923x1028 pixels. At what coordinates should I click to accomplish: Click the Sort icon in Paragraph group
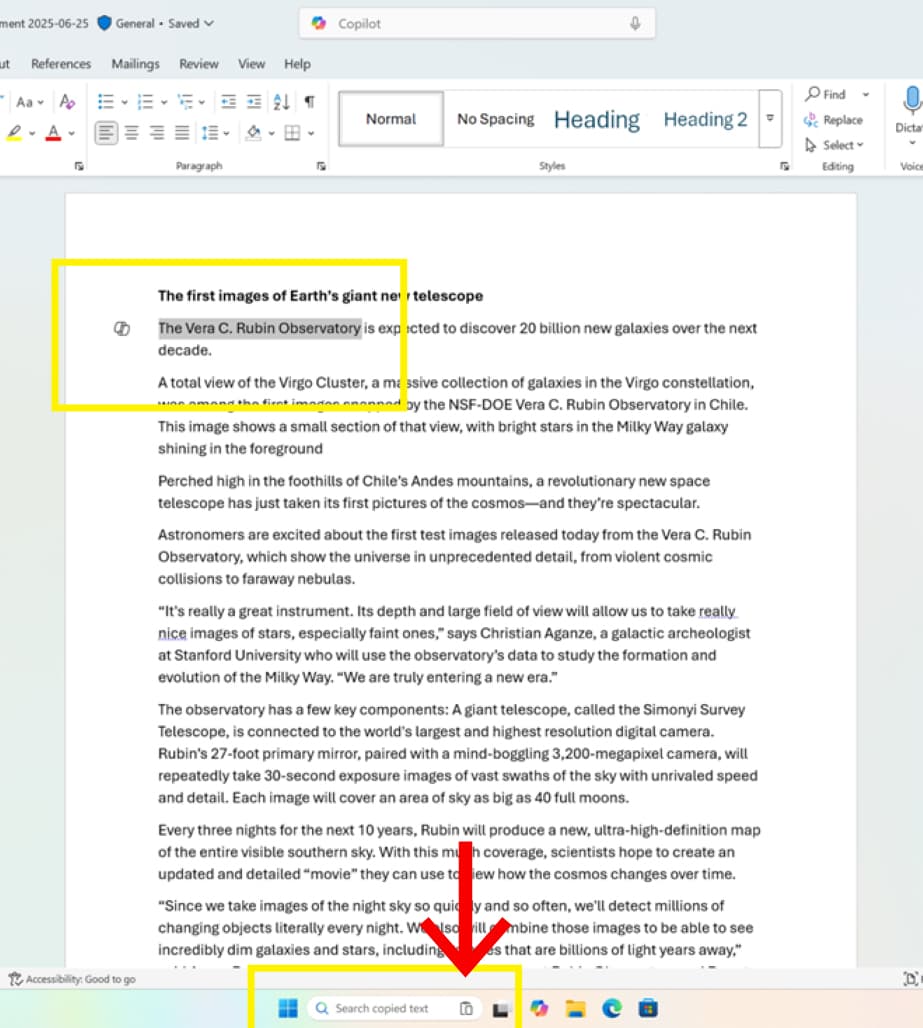[x=281, y=102]
